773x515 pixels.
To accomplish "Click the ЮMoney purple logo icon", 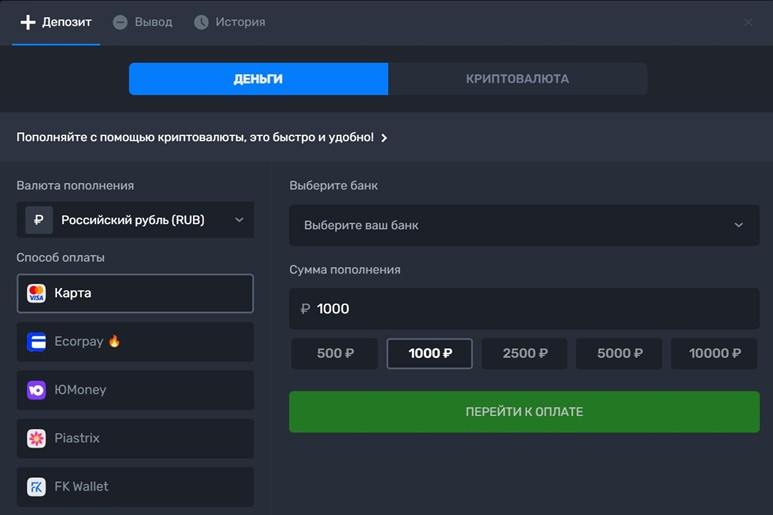I will 37,390.
